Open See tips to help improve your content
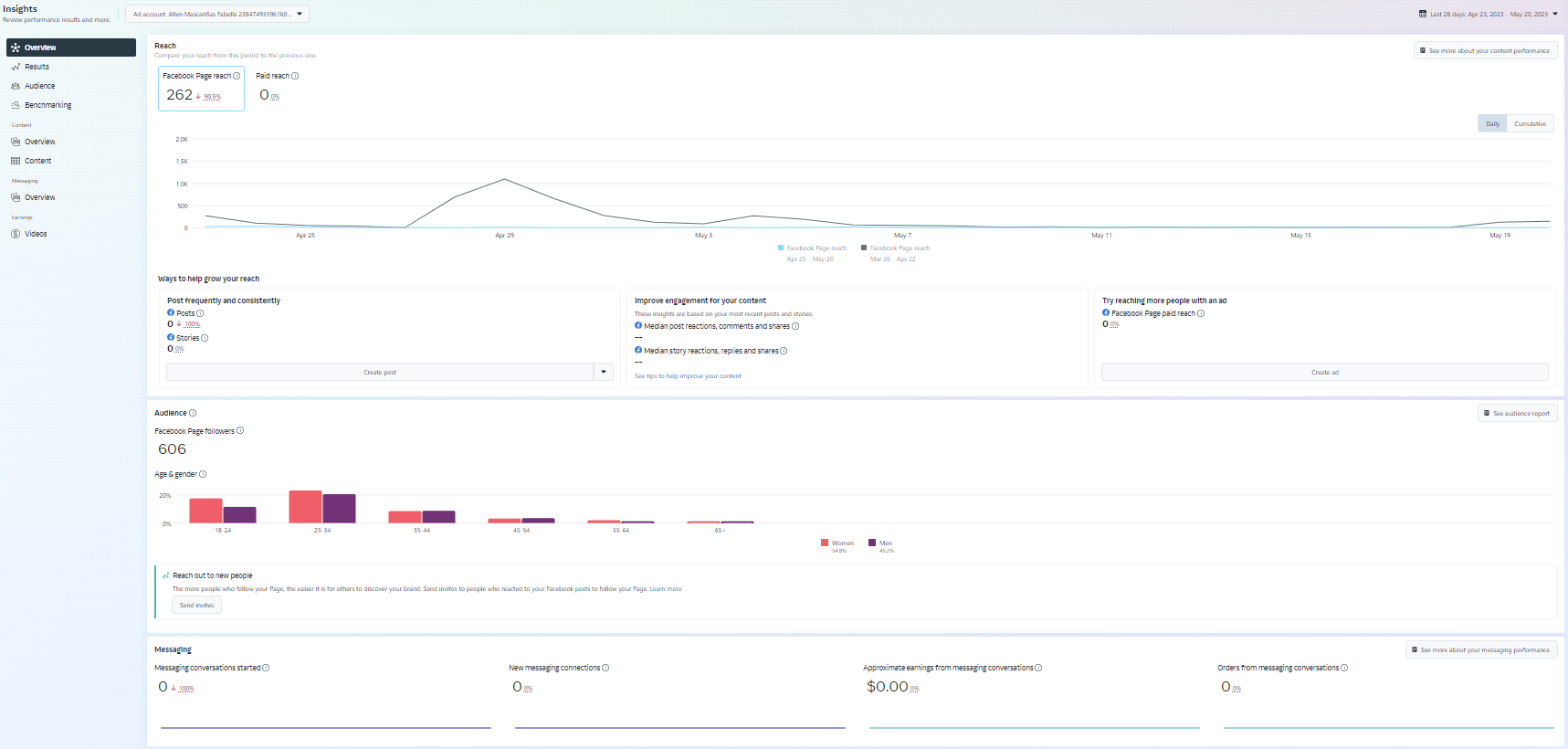 click(688, 376)
